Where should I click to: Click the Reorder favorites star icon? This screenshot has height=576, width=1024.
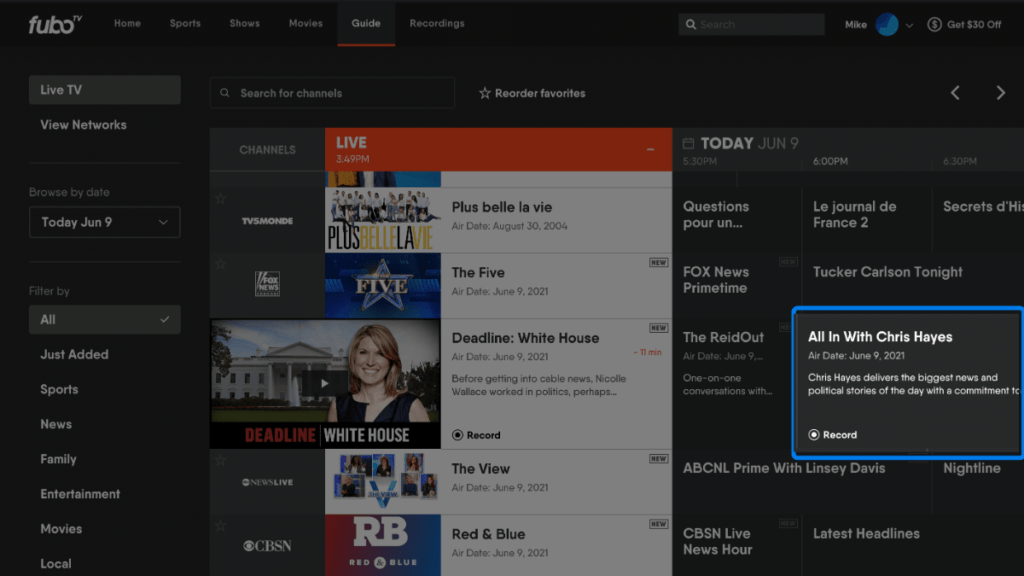(x=487, y=92)
